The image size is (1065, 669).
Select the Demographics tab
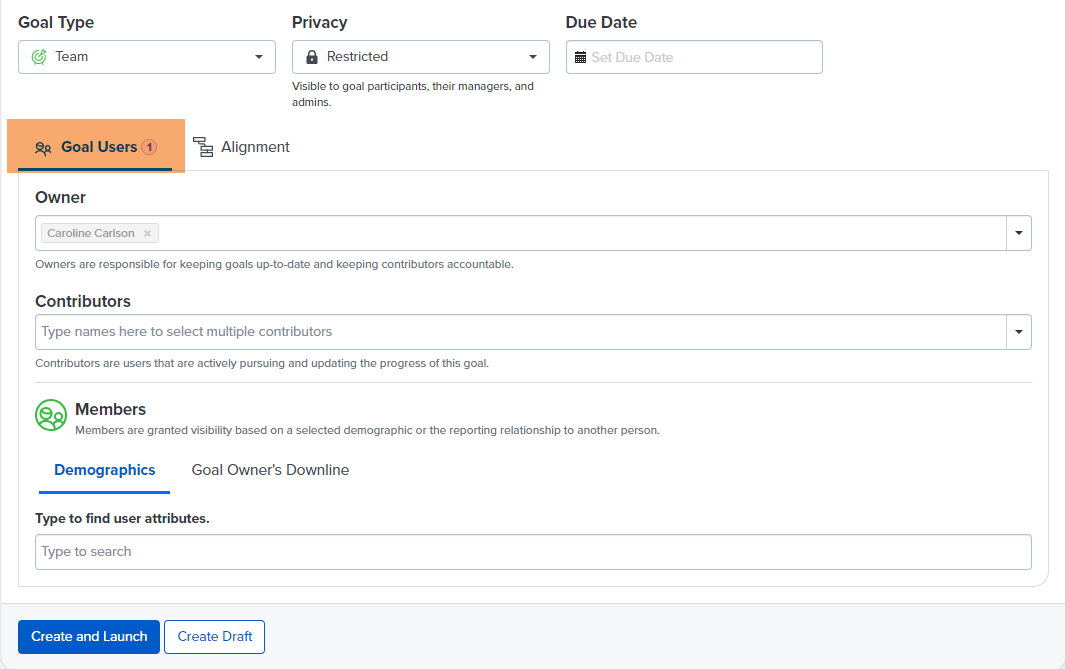pyautogui.click(x=105, y=470)
